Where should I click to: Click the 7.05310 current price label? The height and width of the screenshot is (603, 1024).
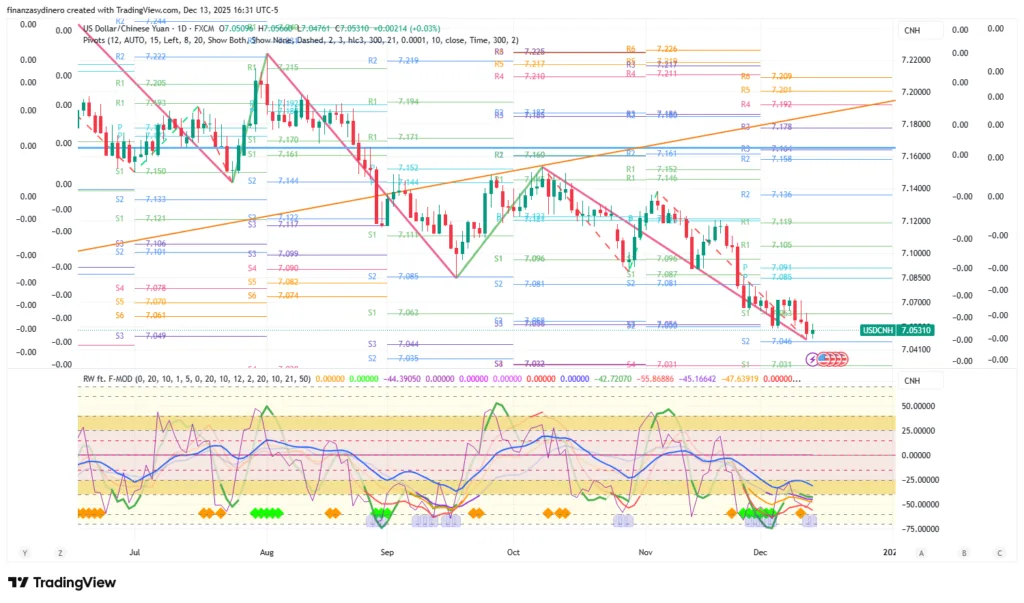pyautogui.click(x=916, y=329)
